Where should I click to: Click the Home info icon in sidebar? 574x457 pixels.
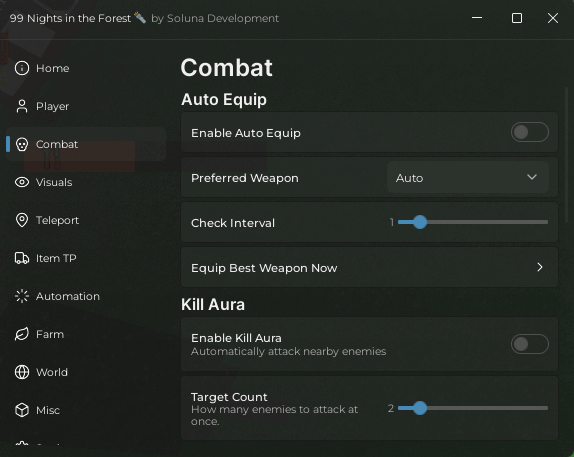pos(22,68)
